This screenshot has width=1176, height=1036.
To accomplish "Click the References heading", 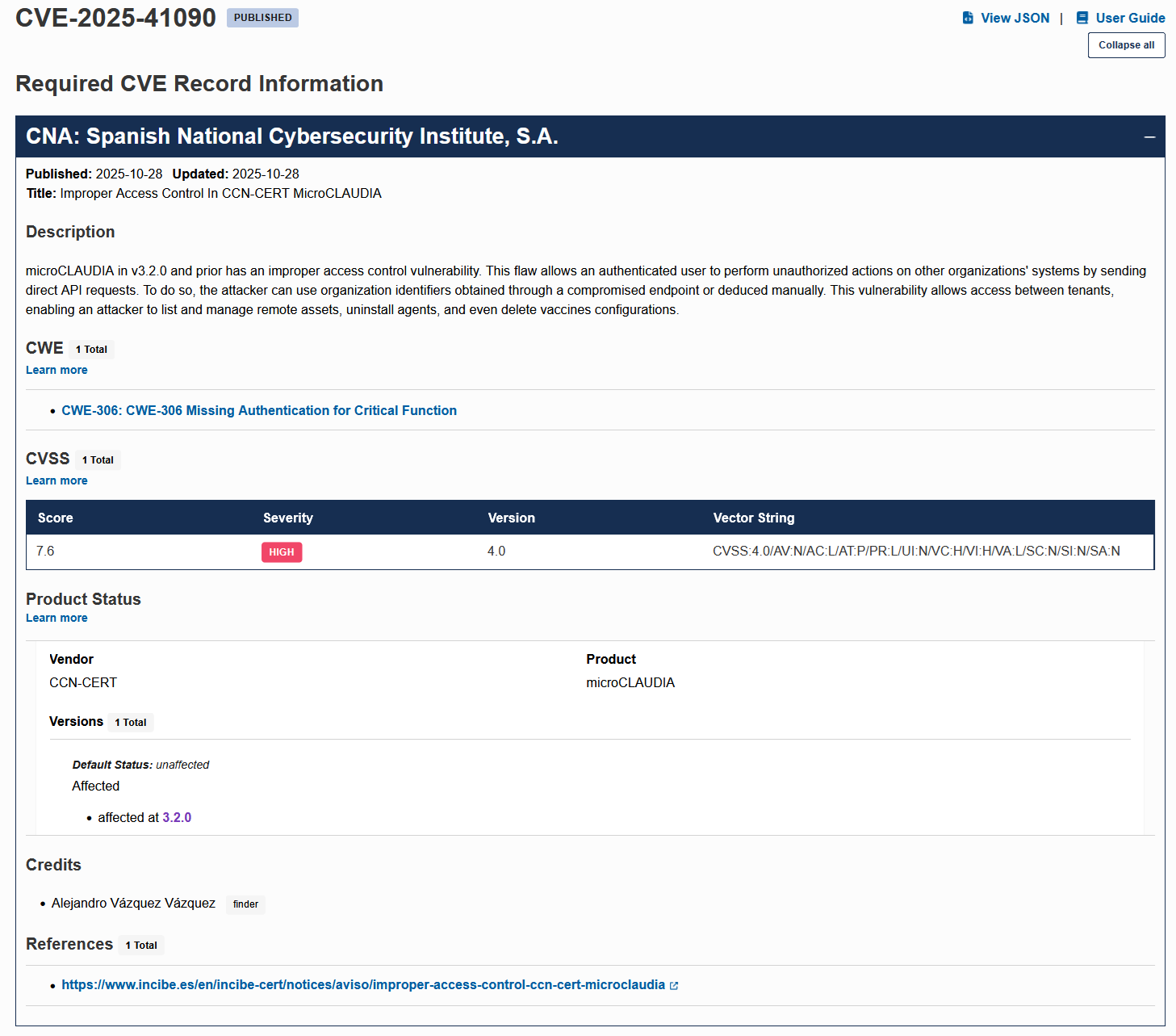I will pos(69,944).
